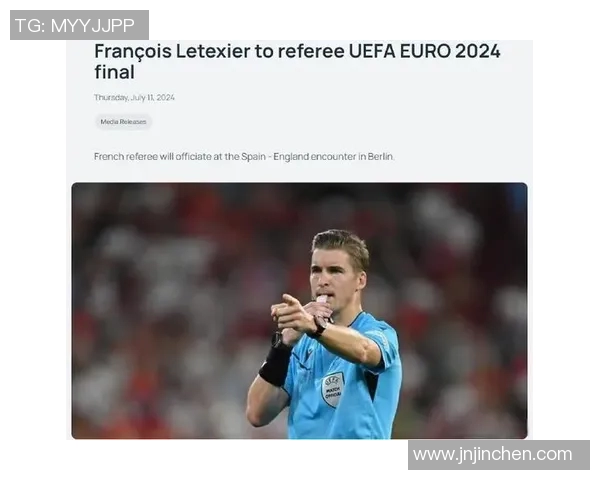This screenshot has width=600, height=480.
Task: Click the TG: MYYJJPP watermark label
Action: pos(79,25)
